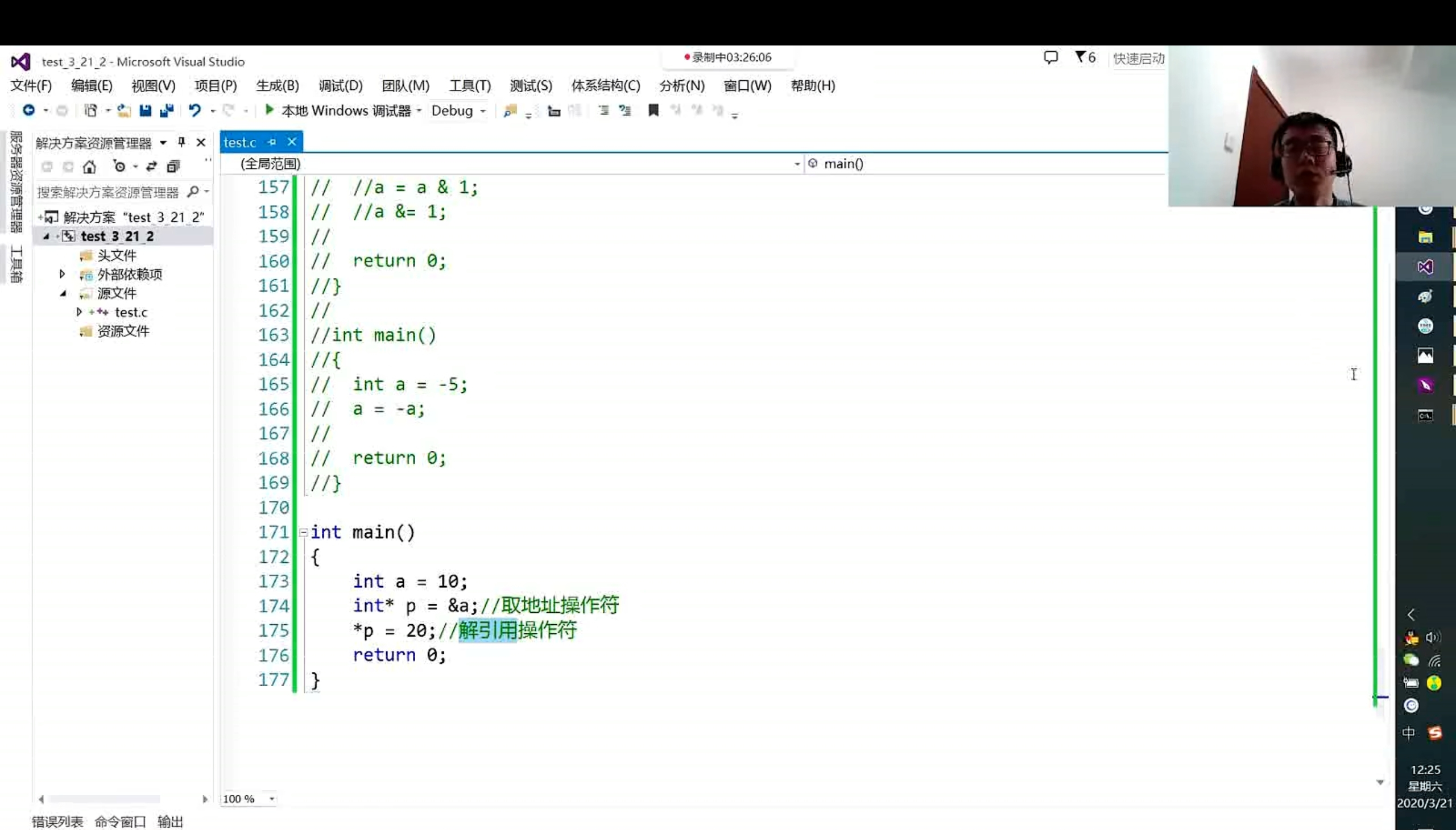Open the undo history dropdown arrow
The image size is (1456, 830).
point(212,111)
